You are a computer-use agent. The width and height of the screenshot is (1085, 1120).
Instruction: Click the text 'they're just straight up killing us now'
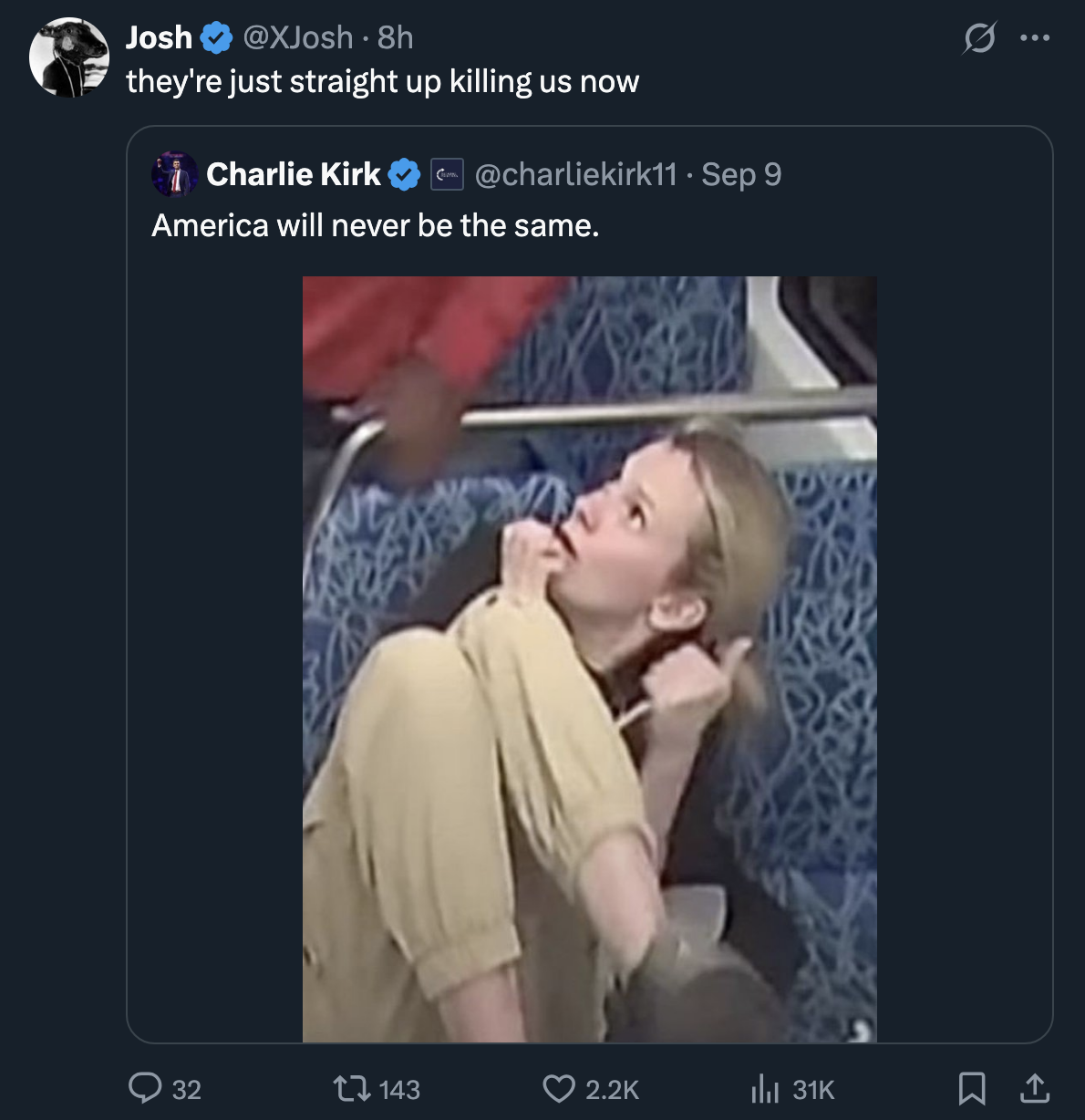382,81
